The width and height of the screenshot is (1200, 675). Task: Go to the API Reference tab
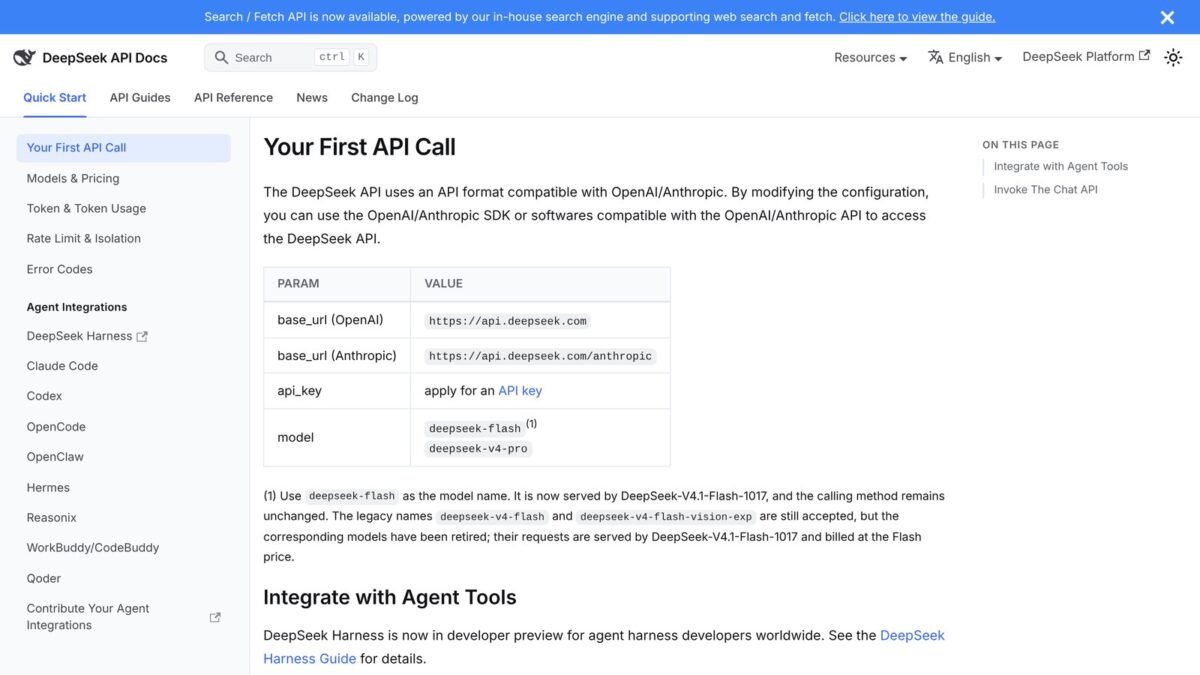233,98
